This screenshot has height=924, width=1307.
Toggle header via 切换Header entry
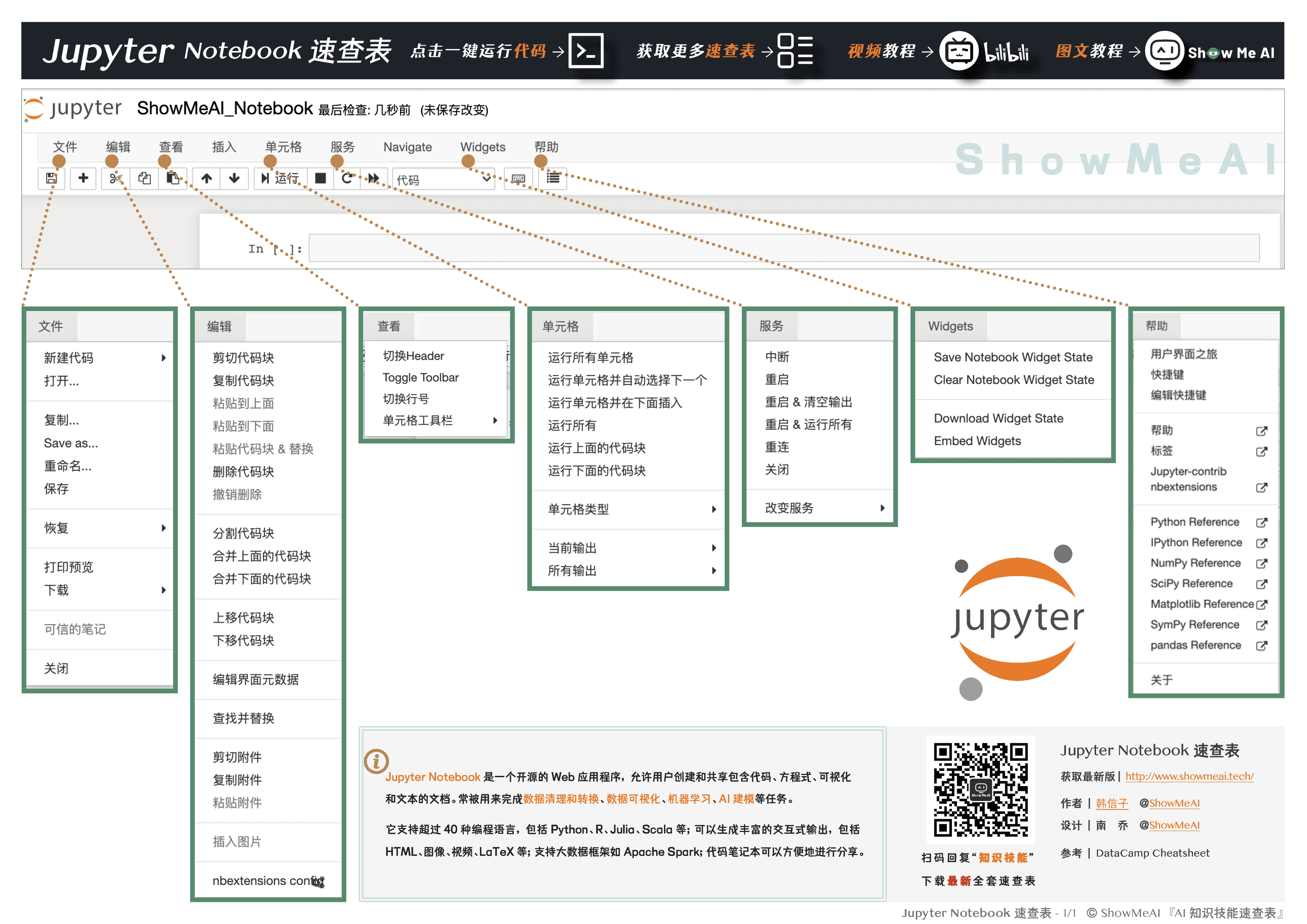(413, 356)
